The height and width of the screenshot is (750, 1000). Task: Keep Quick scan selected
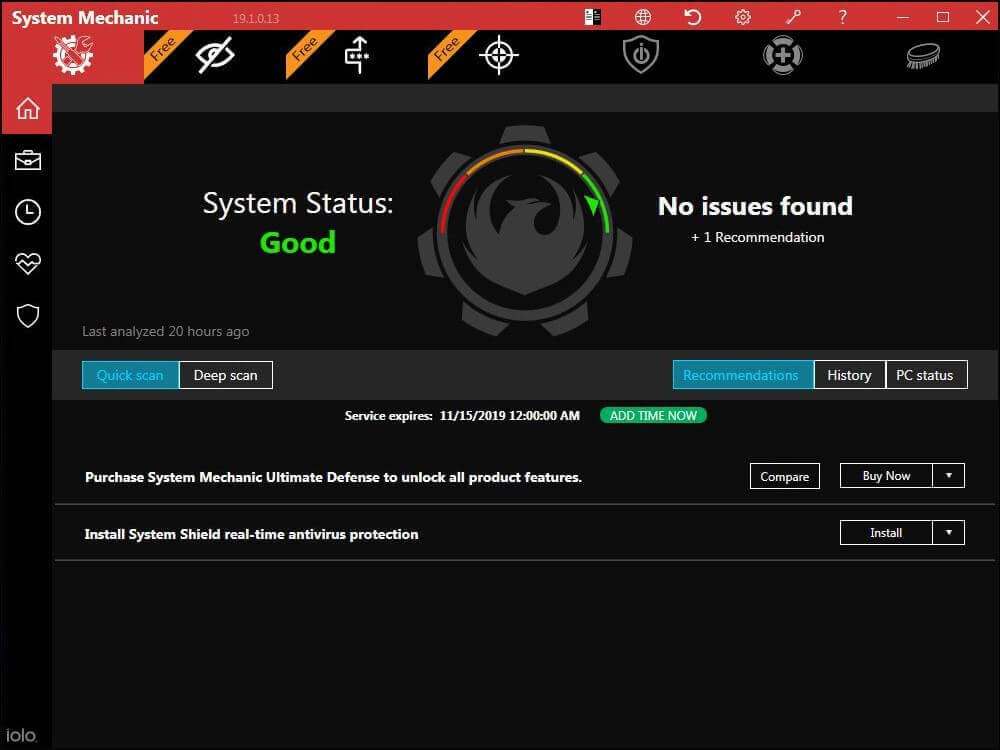(x=130, y=375)
